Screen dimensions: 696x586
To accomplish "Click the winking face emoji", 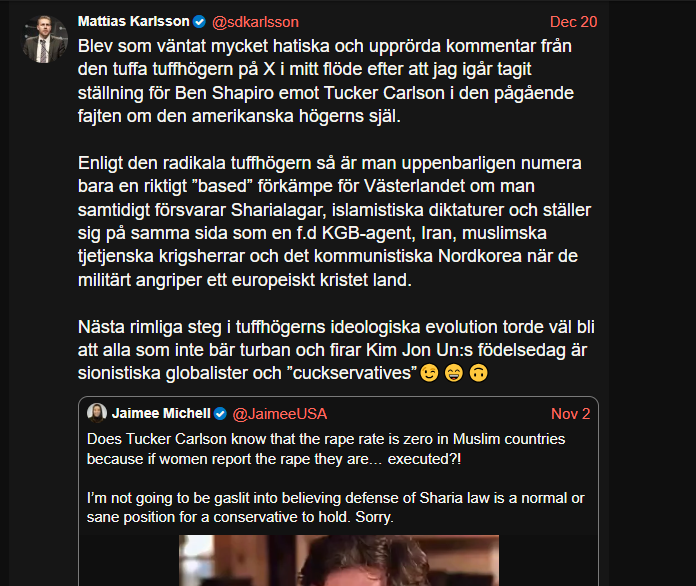I will click(x=429, y=373).
